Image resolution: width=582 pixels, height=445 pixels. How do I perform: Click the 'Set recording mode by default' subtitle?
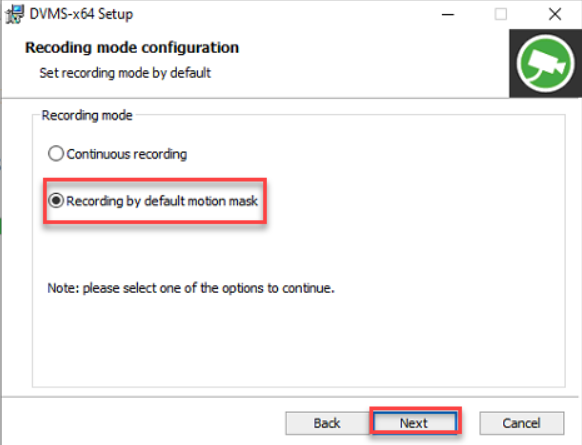tap(125, 73)
